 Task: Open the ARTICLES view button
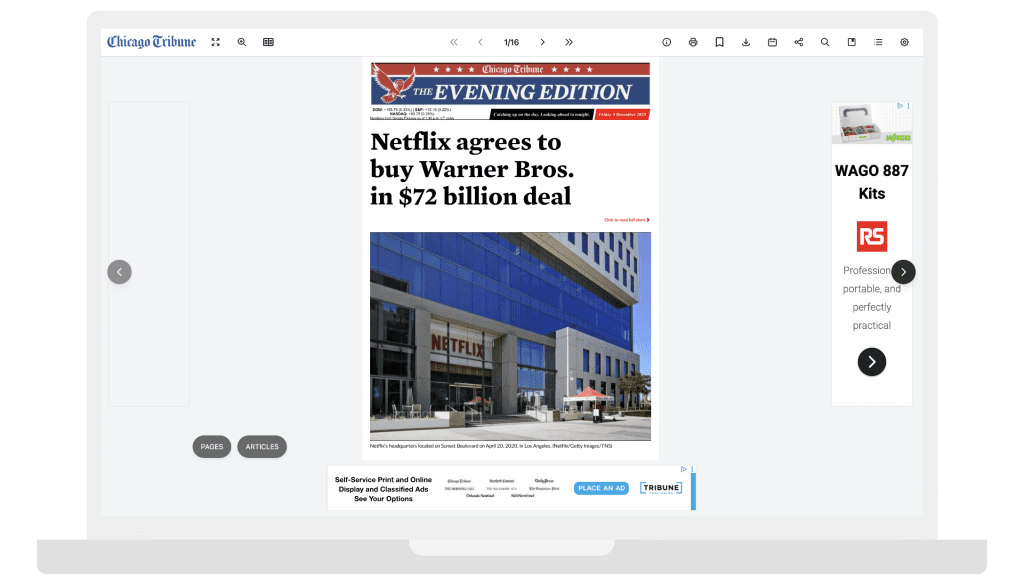point(262,447)
